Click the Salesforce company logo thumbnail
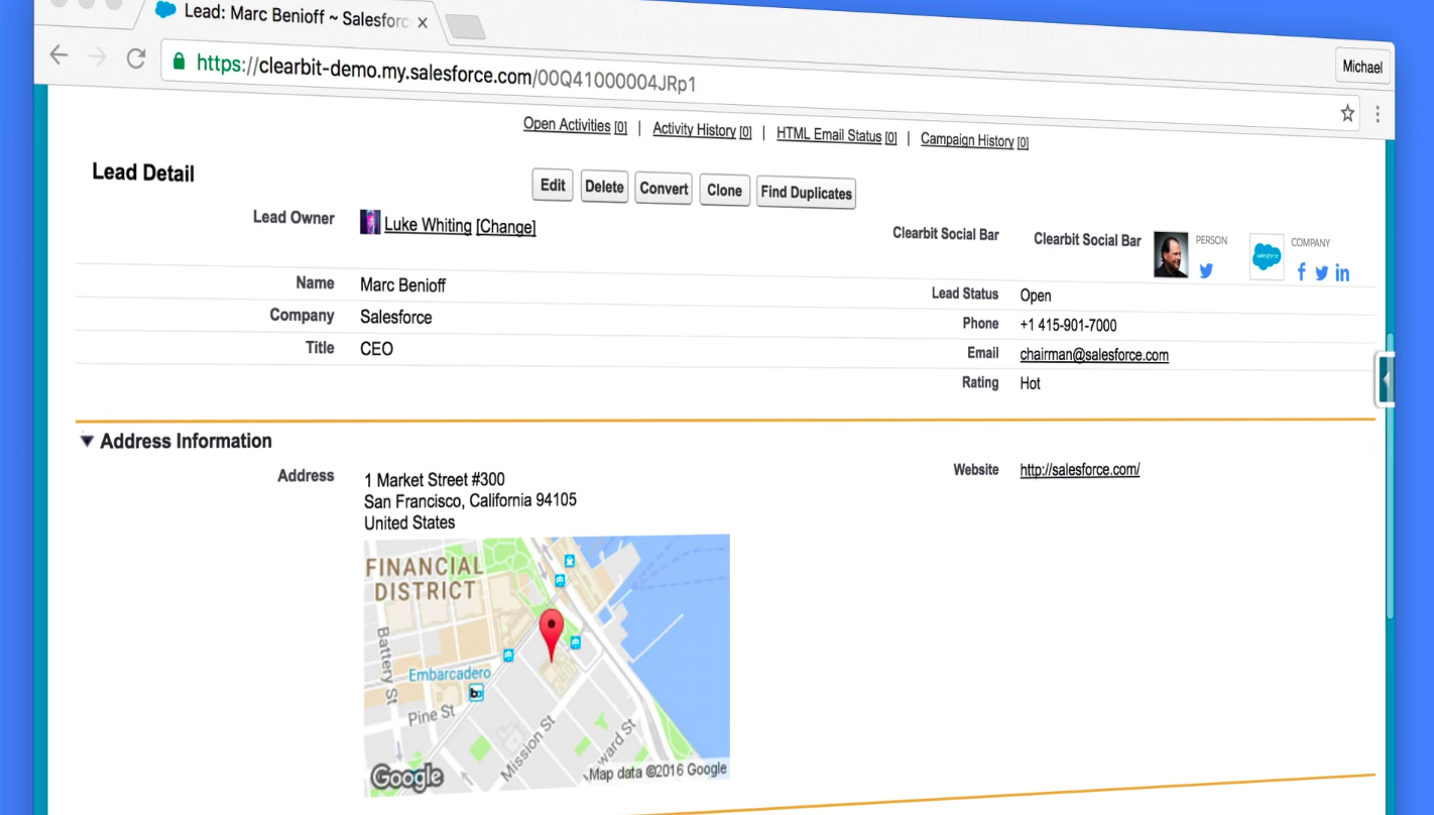Screen dimensions: 1434x815 pyautogui.click(x=1266, y=257)
